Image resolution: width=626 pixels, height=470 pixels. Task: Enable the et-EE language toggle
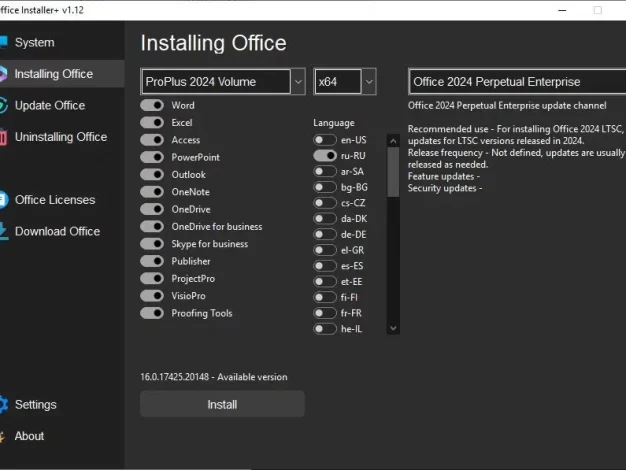point(325,282)
